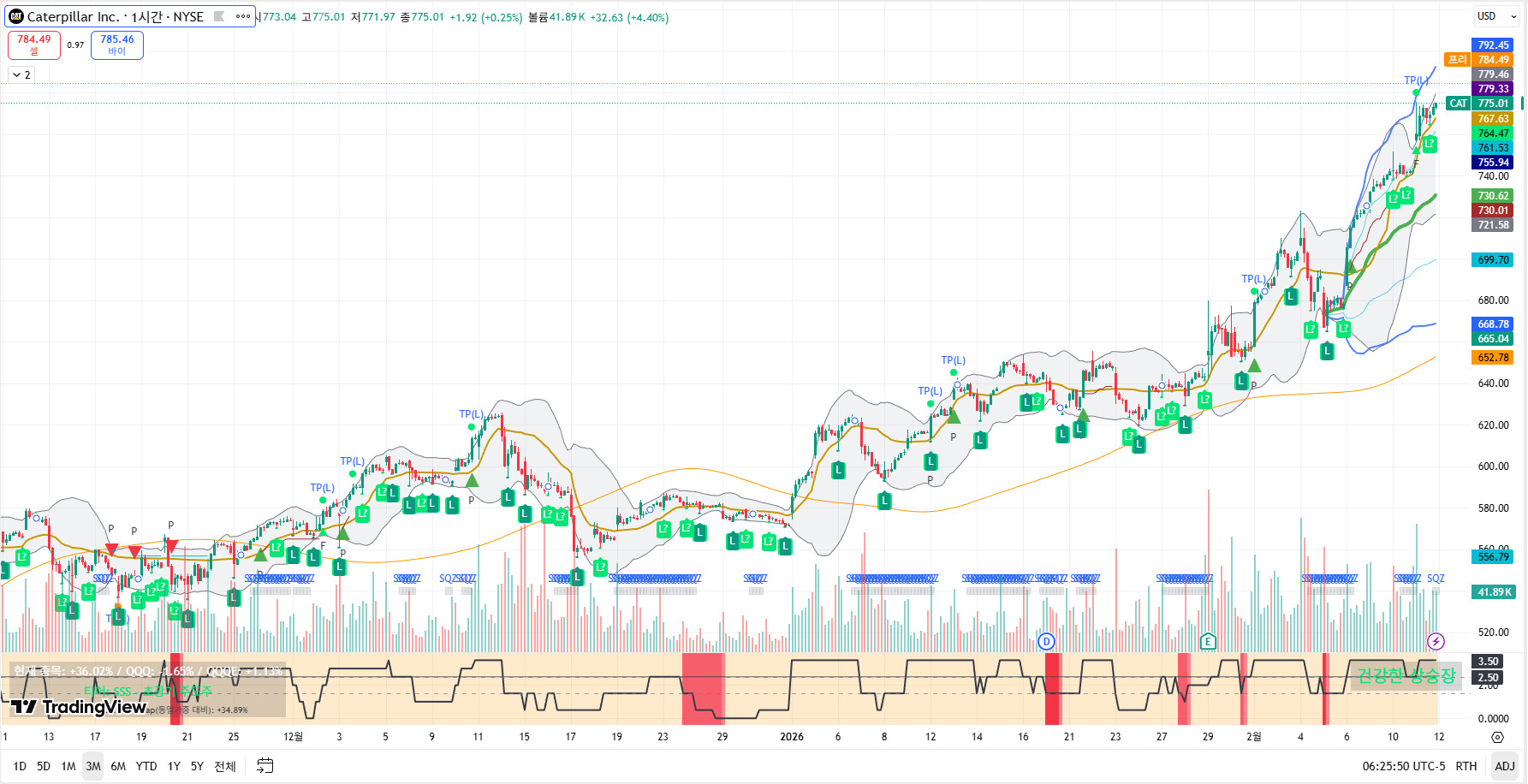Click the 779.33 purple price label
Image resolution: width=1528 pixels, height=784 pixels.
coord(1493,89)
